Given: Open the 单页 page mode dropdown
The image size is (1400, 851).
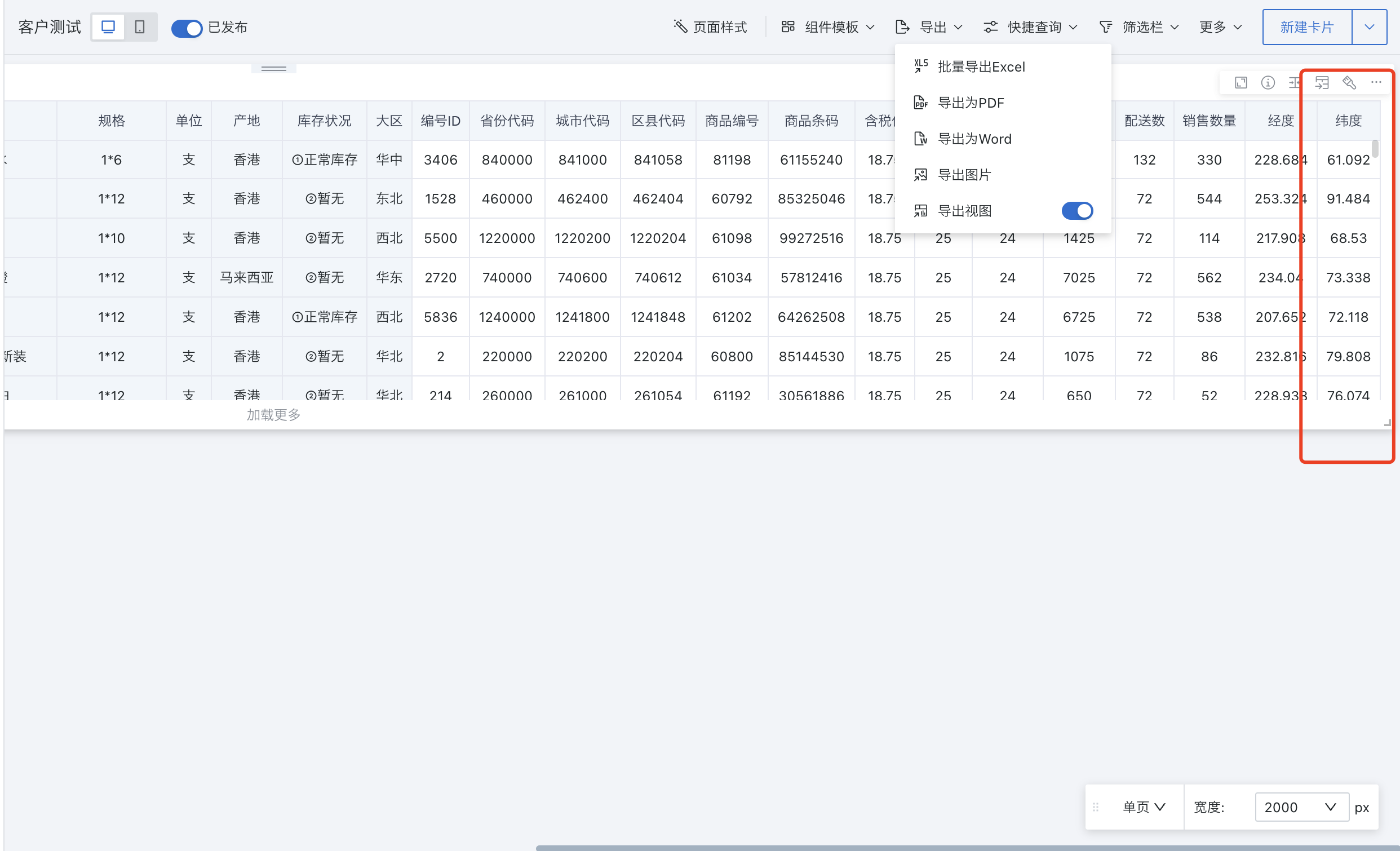Looking at the screenshot, I should pyautogui.click(x=1144, y=807).
